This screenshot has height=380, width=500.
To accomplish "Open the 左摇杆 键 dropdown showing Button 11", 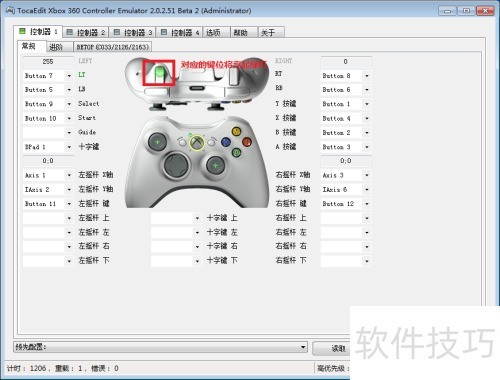I will click(x=48, y=204).
